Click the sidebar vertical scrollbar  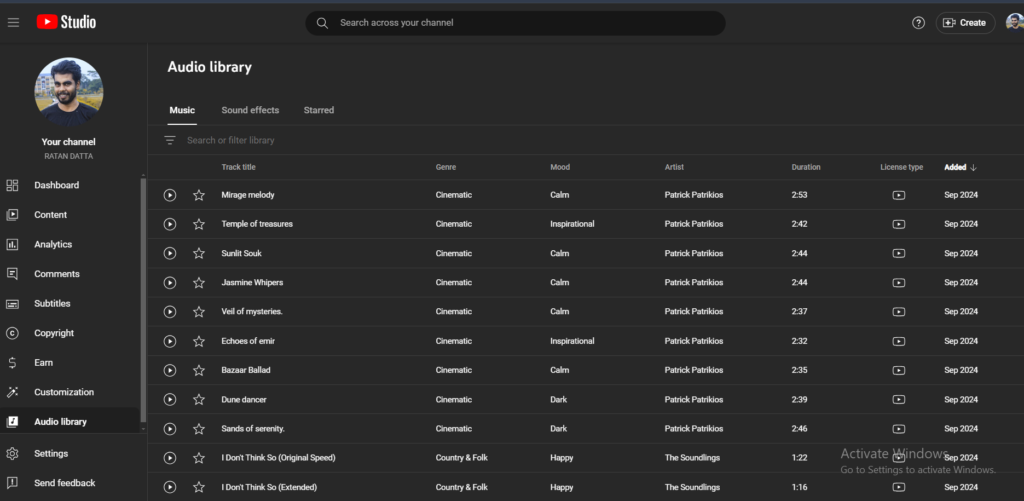click(143, 300)
